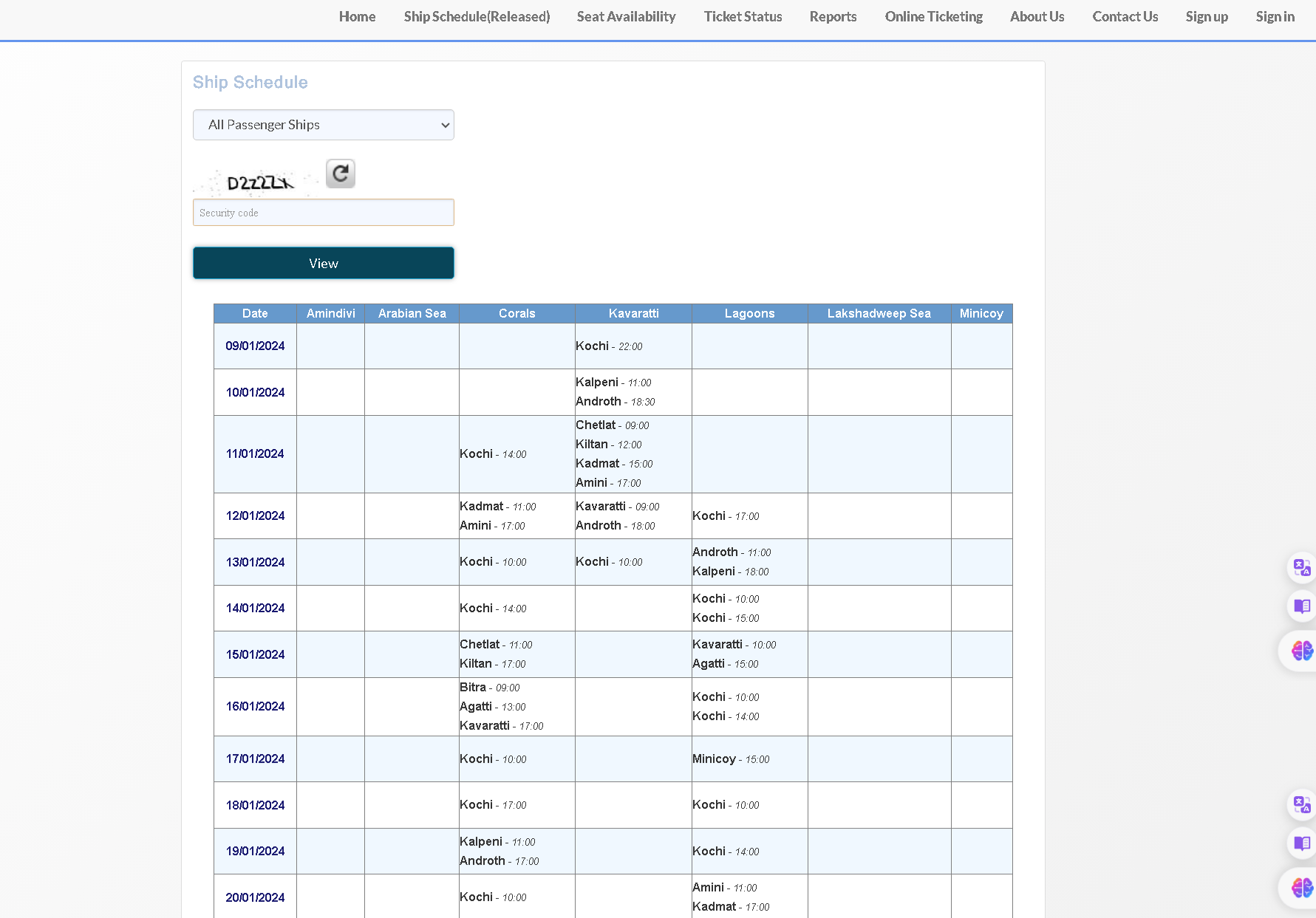This screenshot has height=918, width=1316.
Task: Click the Kavaratti column header
Action: 633,313
